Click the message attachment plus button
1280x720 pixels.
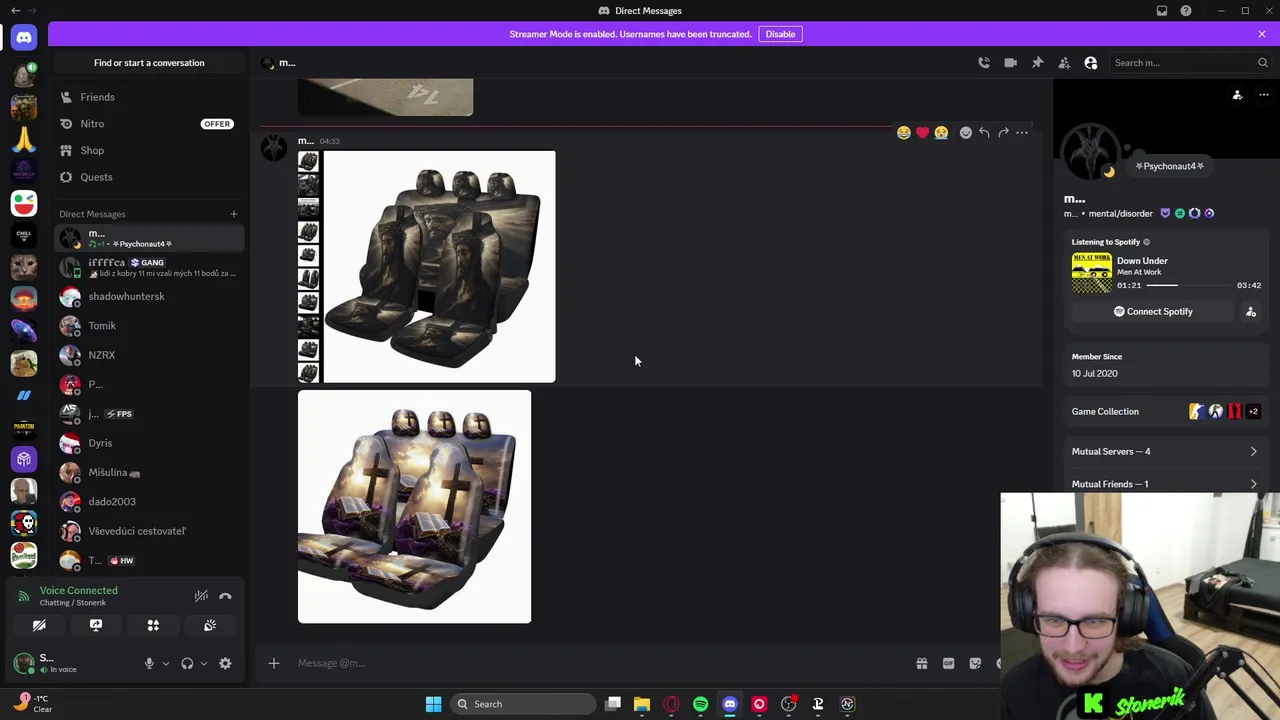click(273, 663)
